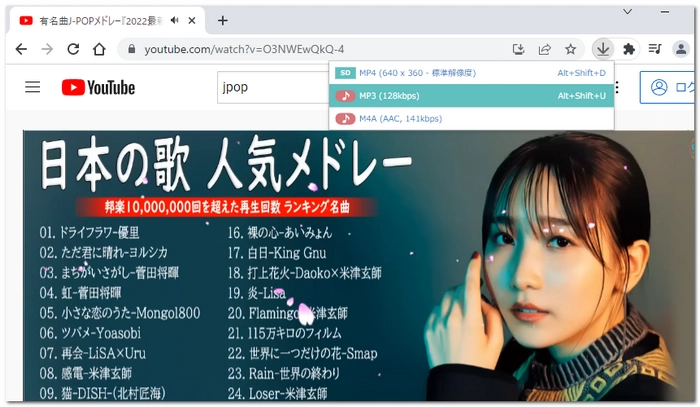Mute the tab audio speaker icon
This screenshot has width=700, height=407.
pyautogui.click(x=175, y=20)
